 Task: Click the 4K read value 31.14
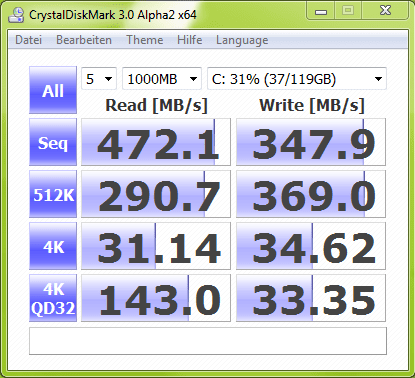coord(156,246)
